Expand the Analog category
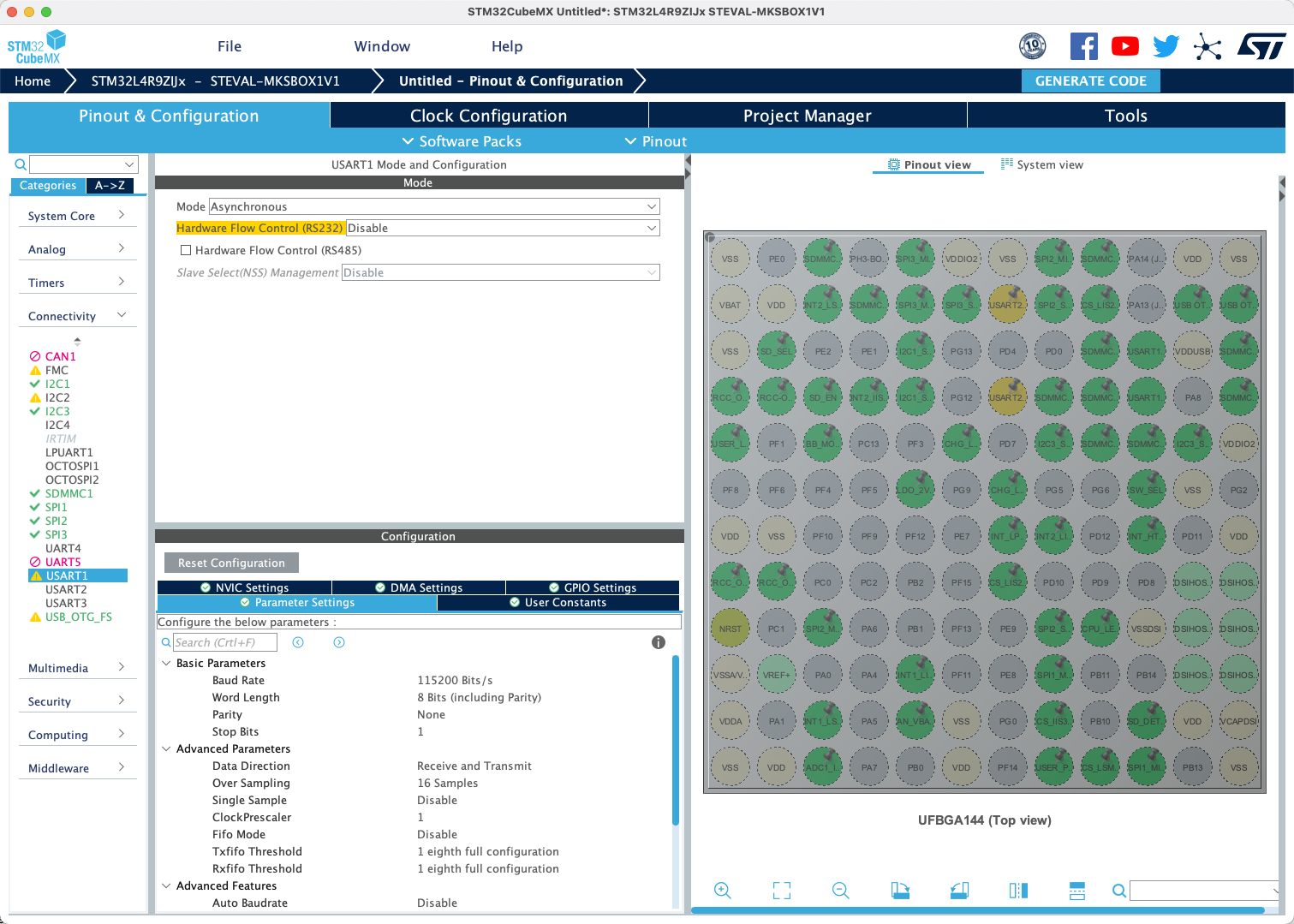This screenshot has height=924, width=1294. click(x=77, y=249)
